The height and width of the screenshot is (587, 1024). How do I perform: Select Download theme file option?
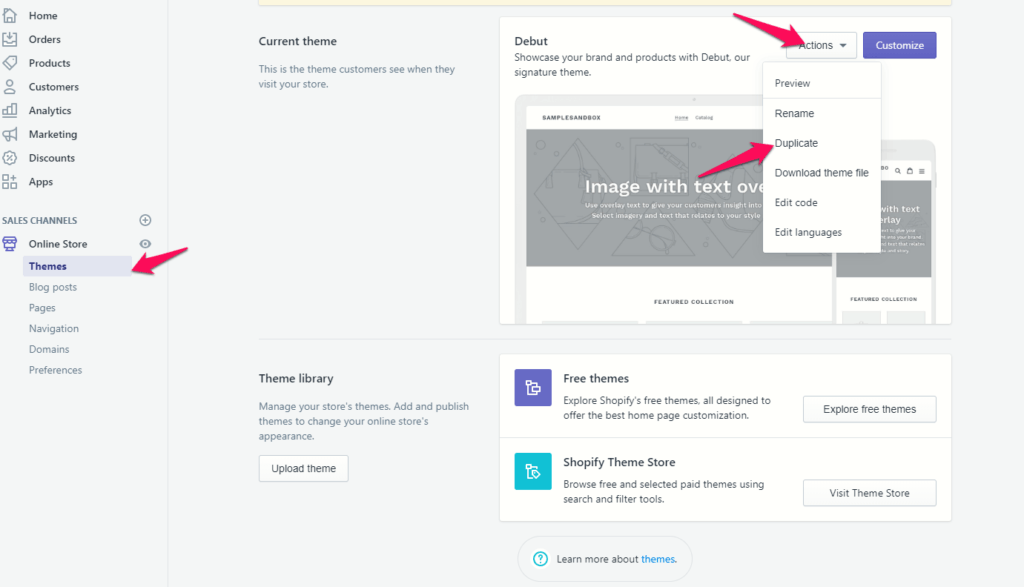pyautogui.click(x=822, y=172)
